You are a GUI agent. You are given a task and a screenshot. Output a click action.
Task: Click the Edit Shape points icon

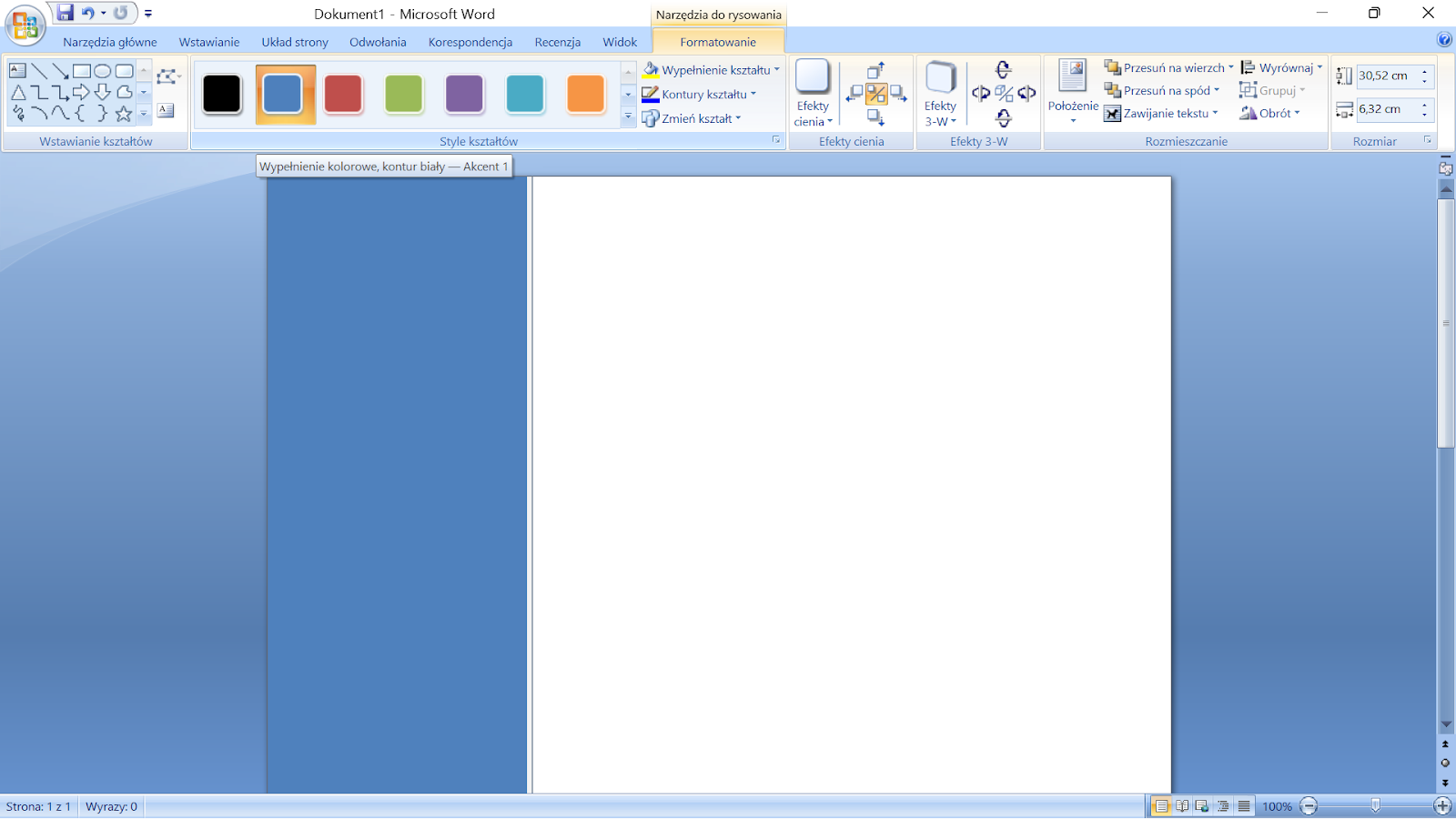click(x=167, y=77)
